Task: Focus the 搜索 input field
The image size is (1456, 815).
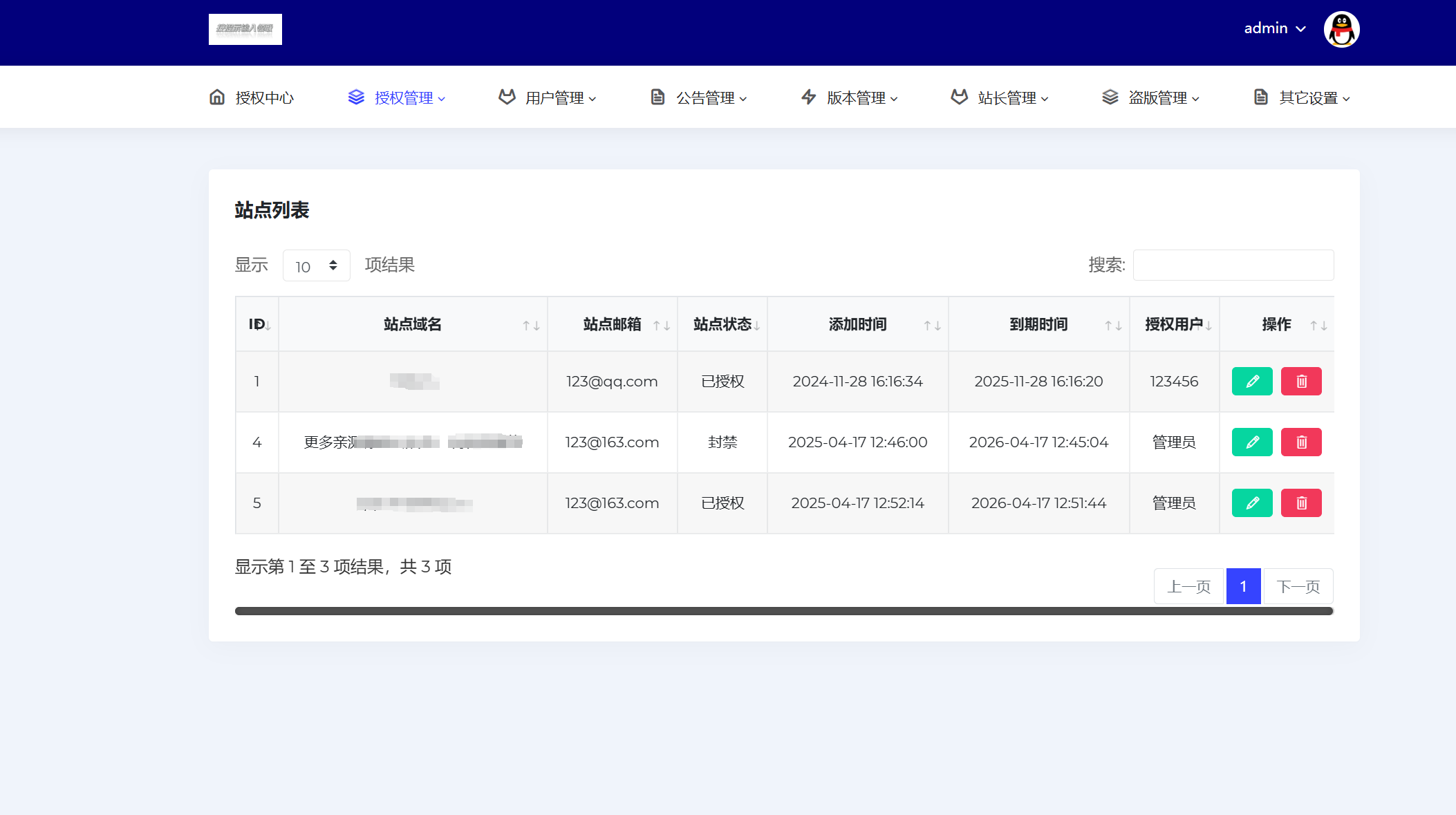Action: (x=1233, y=265)
